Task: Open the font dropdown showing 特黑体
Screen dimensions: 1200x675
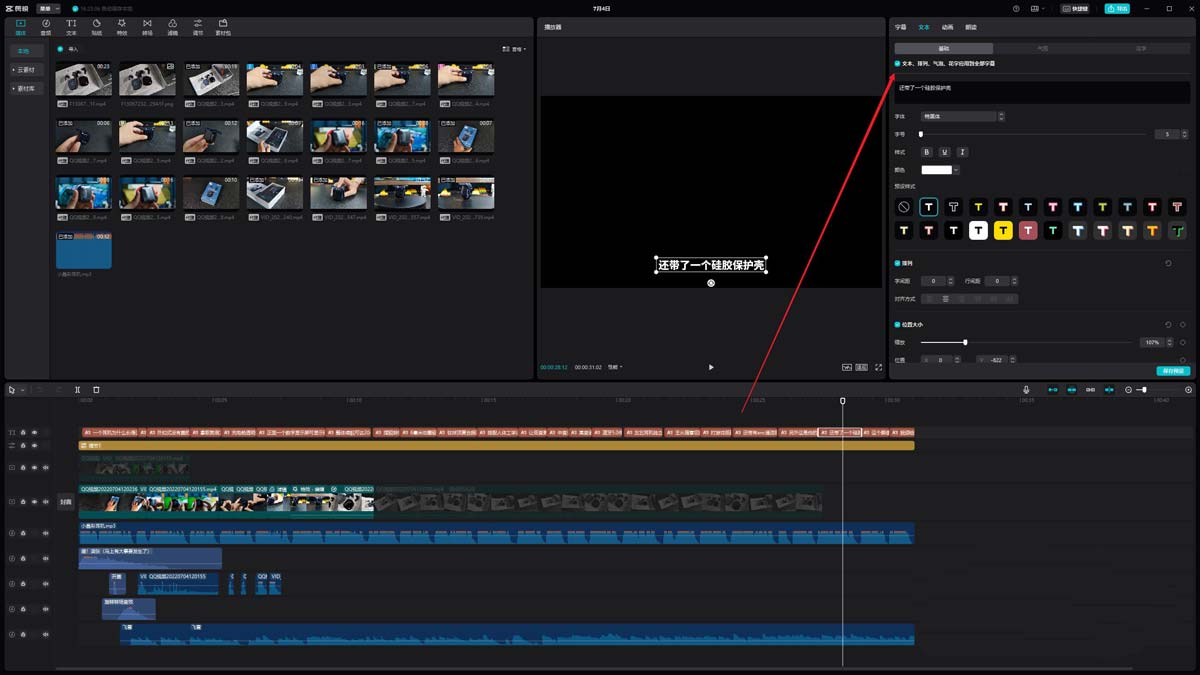Action: coord(963,116)
